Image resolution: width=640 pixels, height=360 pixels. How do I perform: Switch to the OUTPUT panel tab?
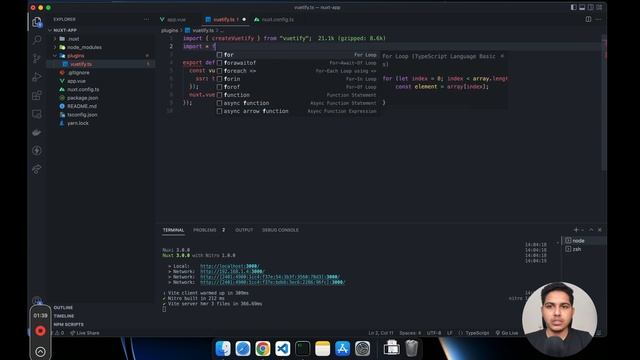tap(244, 230)
